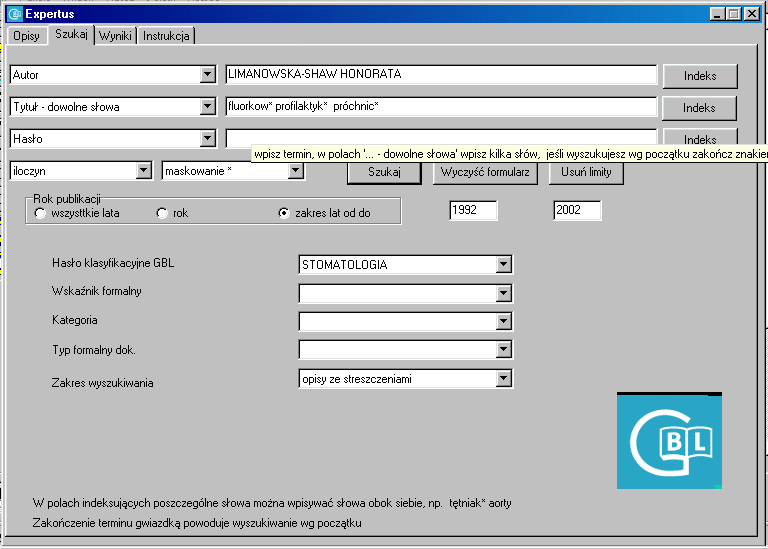Click the start year field containing 1992
768x549 pixels.
click(x=472, y=211)
